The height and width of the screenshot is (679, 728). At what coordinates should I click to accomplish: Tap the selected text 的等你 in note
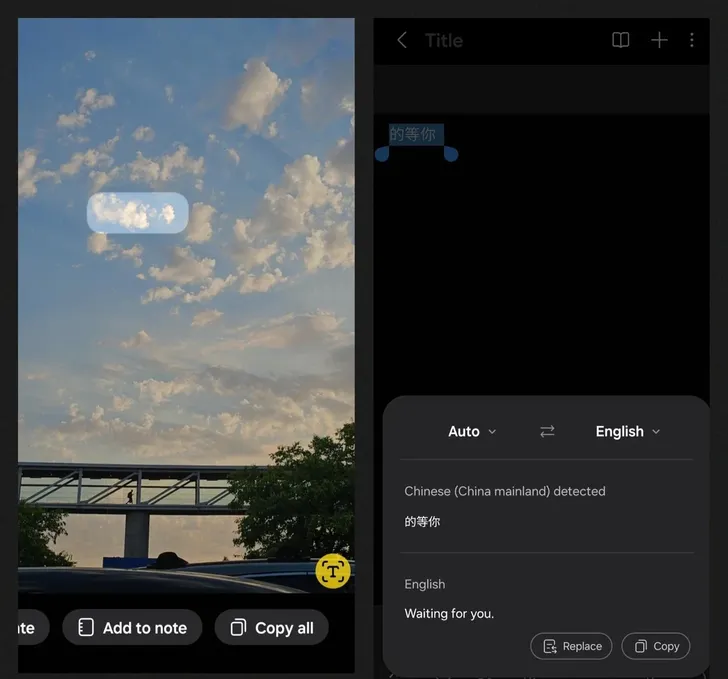tap(415, 134)
